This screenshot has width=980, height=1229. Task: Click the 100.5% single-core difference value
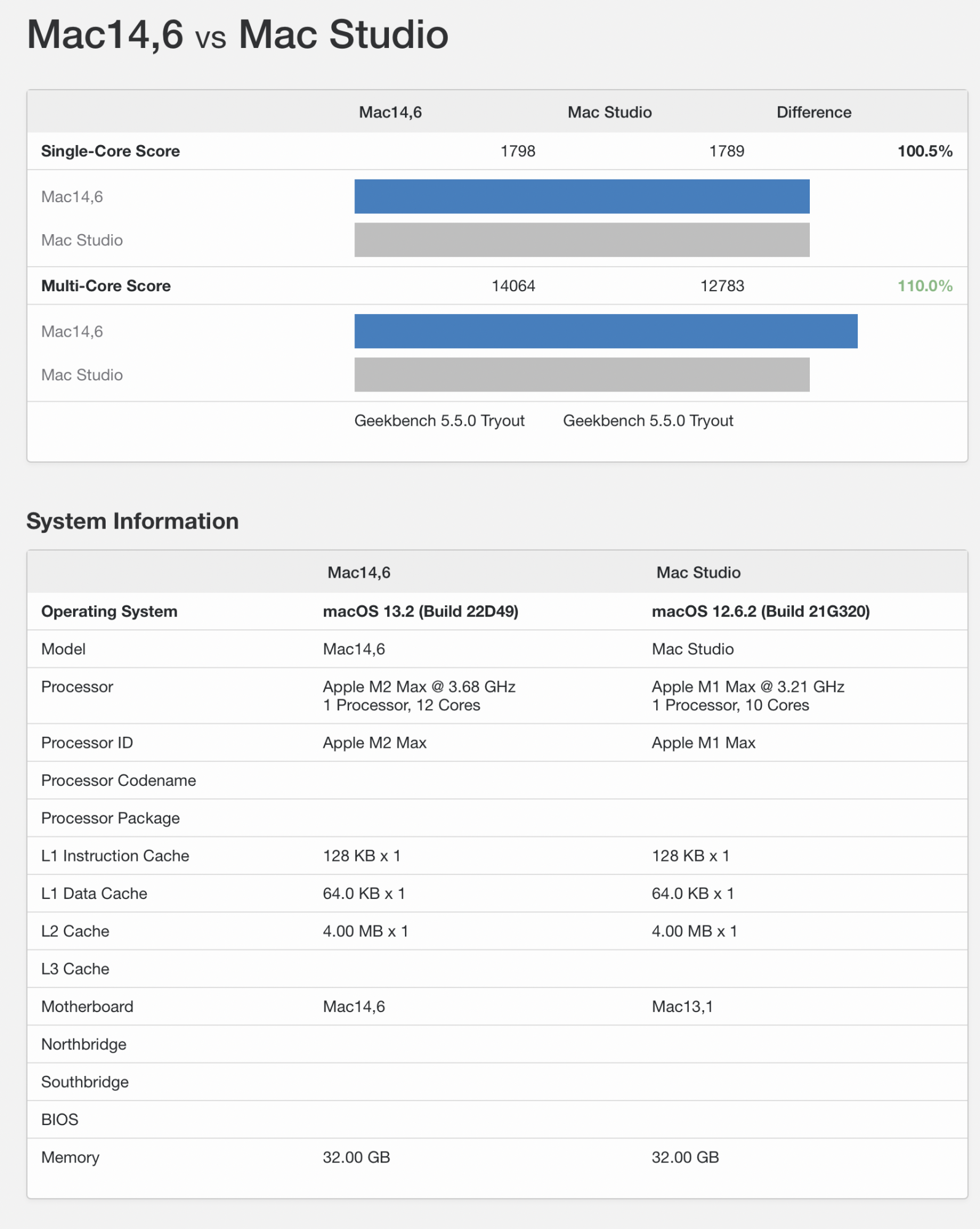pyautogui.click(x=925, y=151)
